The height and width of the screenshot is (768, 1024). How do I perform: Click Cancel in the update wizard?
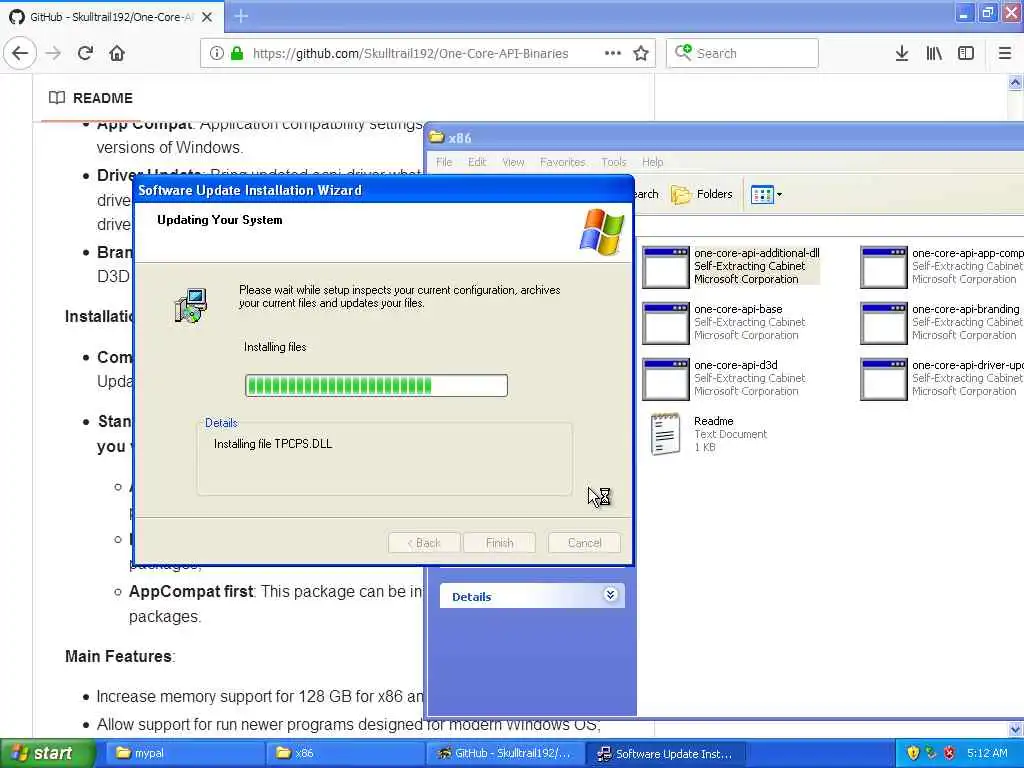pos(584,543)
